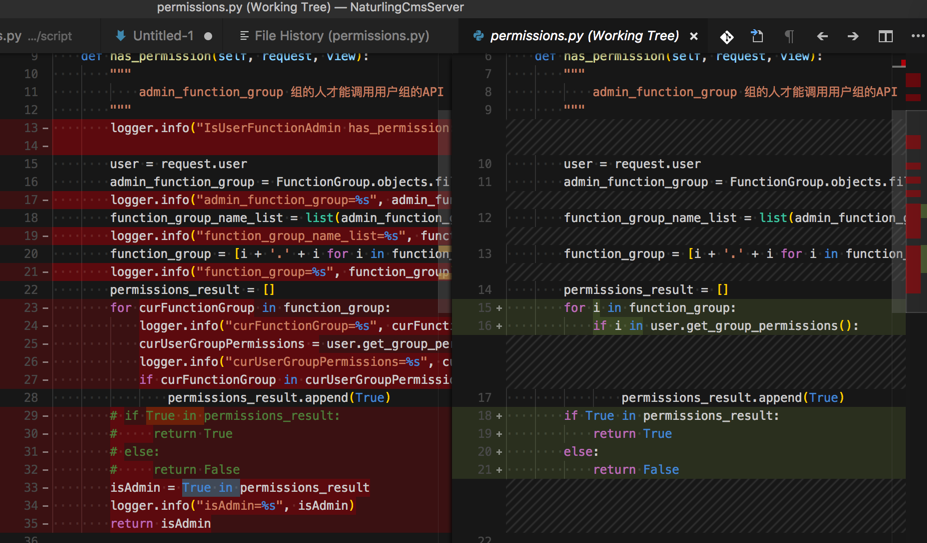Click line number 18 in right pane gutter

coord(484,415)
